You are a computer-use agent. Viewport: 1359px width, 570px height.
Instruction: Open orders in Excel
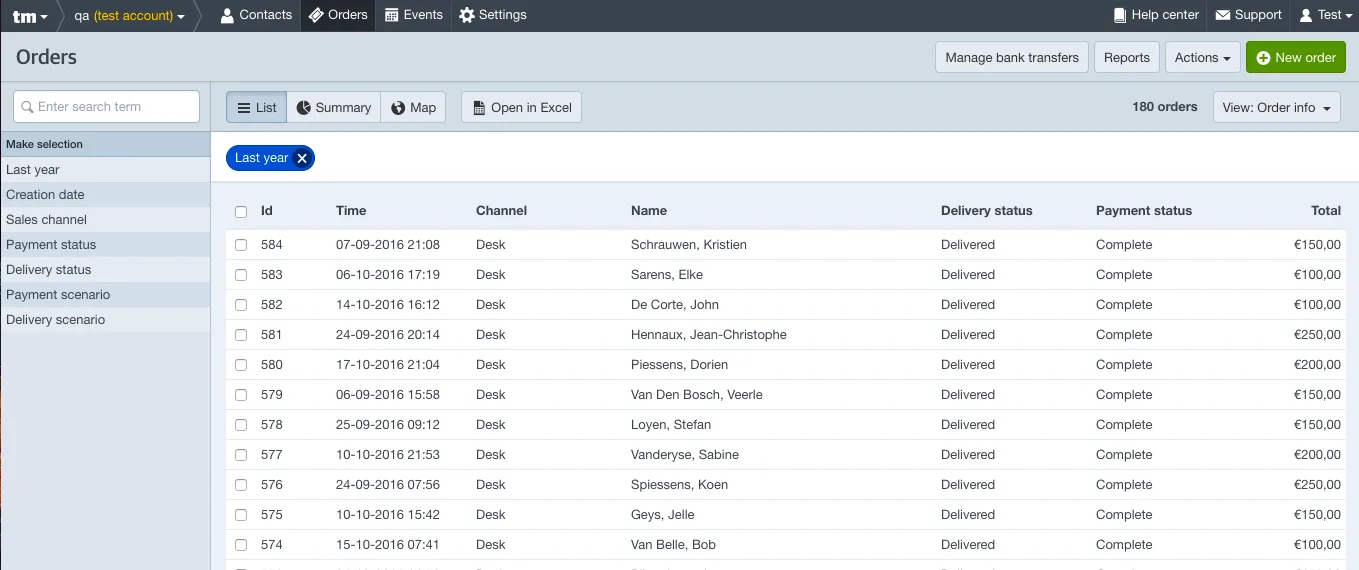click(521, 107)
